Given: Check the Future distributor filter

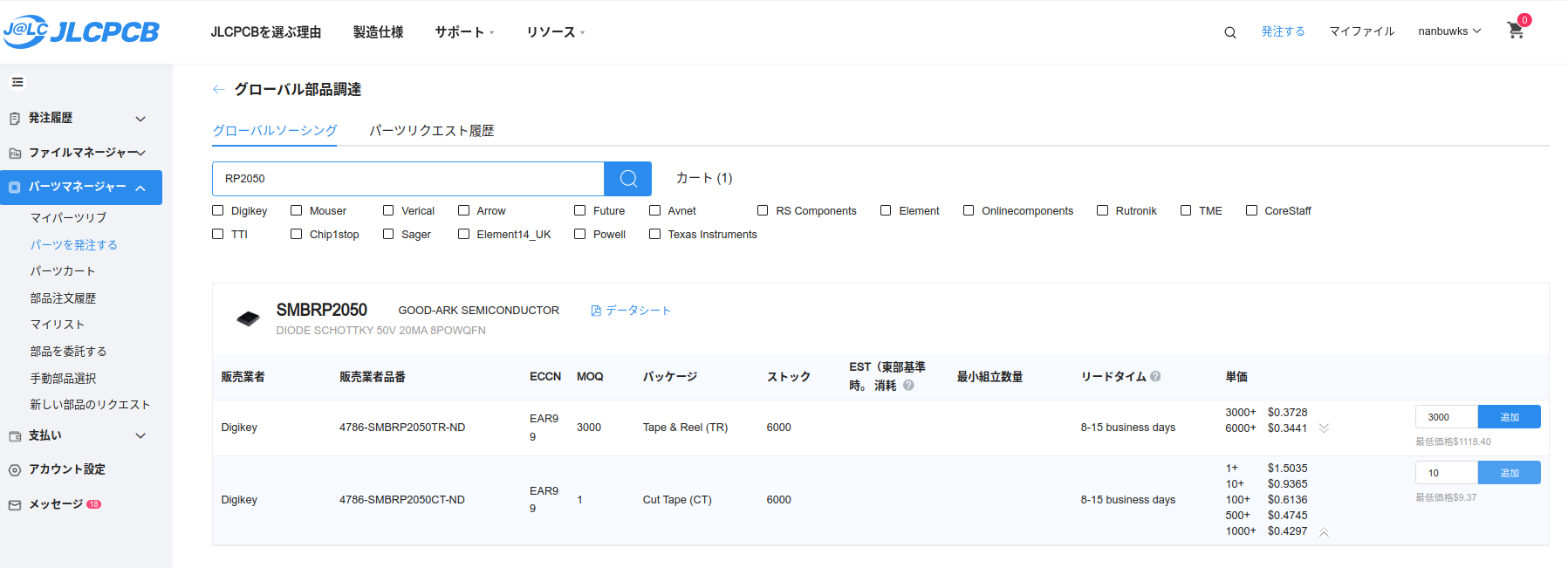Looking at the screenshot, I should tap(580, 210).
